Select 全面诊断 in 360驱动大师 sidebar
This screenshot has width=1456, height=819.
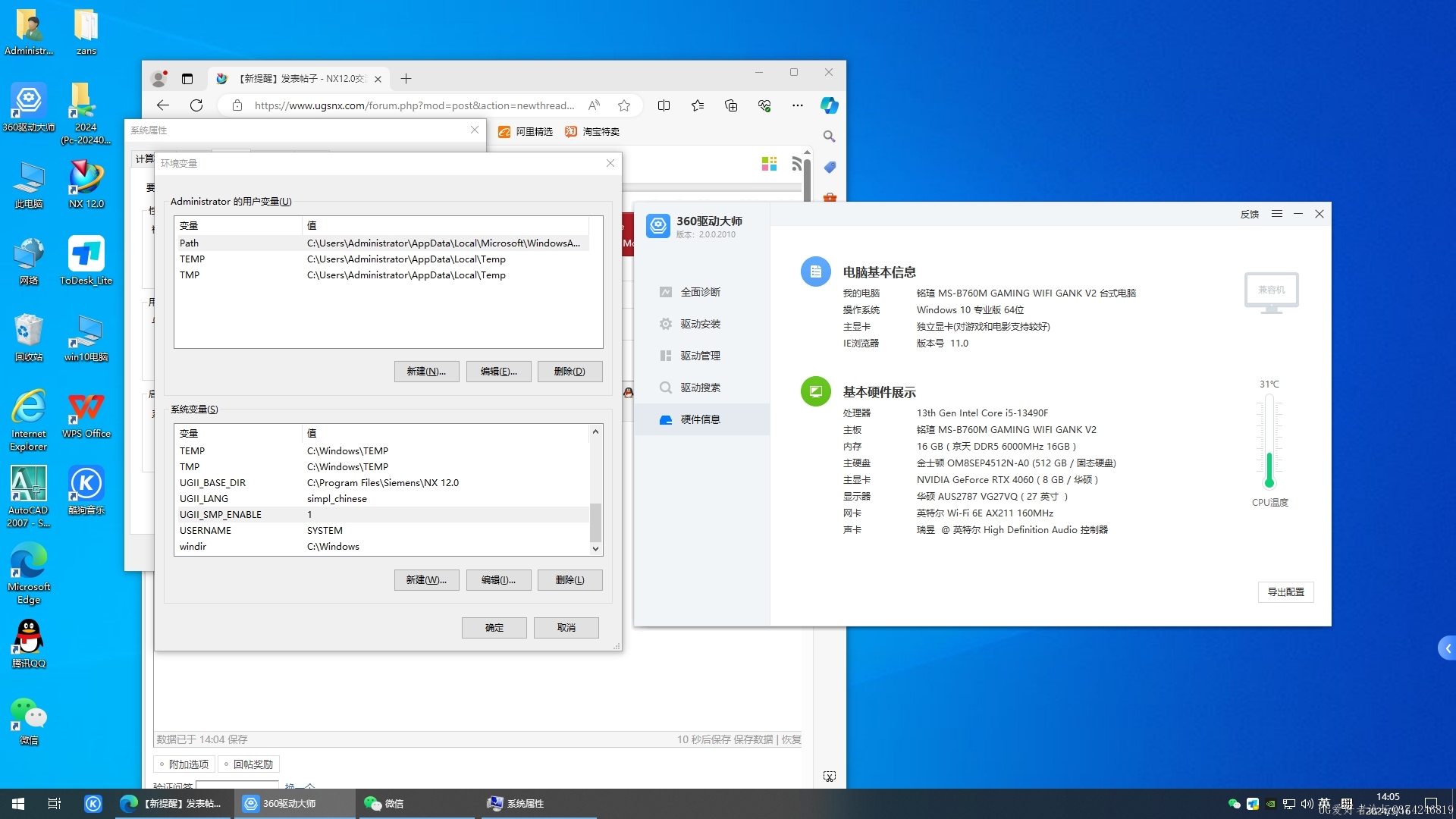701,292
